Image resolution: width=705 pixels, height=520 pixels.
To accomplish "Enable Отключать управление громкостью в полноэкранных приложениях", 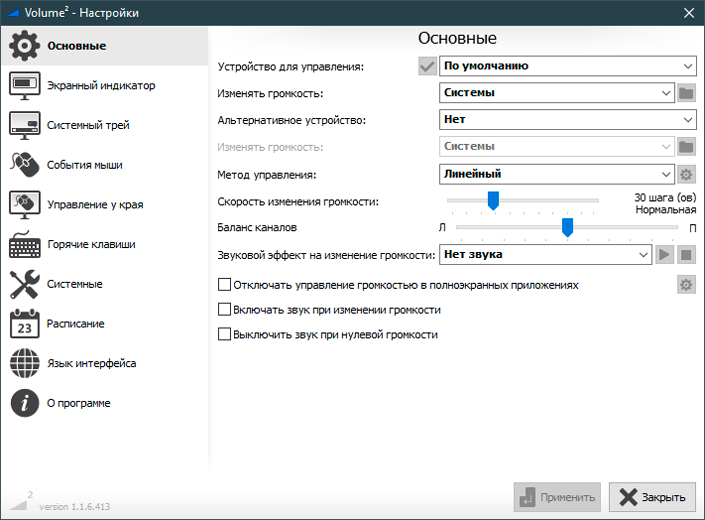I will pos(224,284).
